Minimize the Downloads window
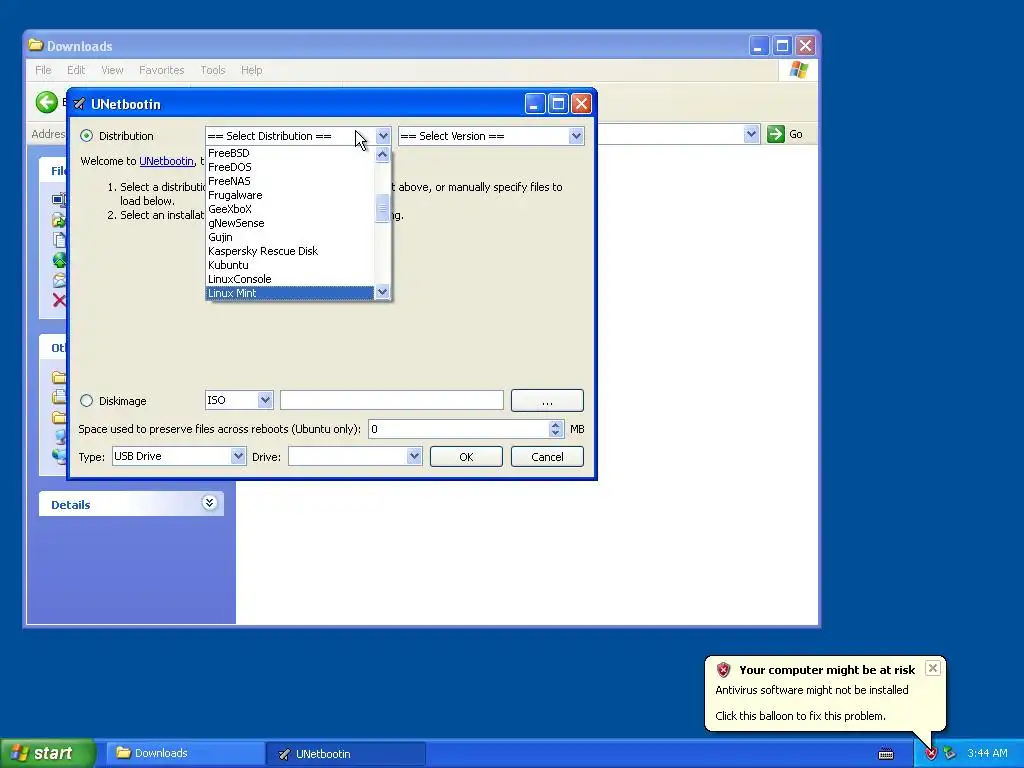This screenshot has width=1024, height=768. click(759, 46)
